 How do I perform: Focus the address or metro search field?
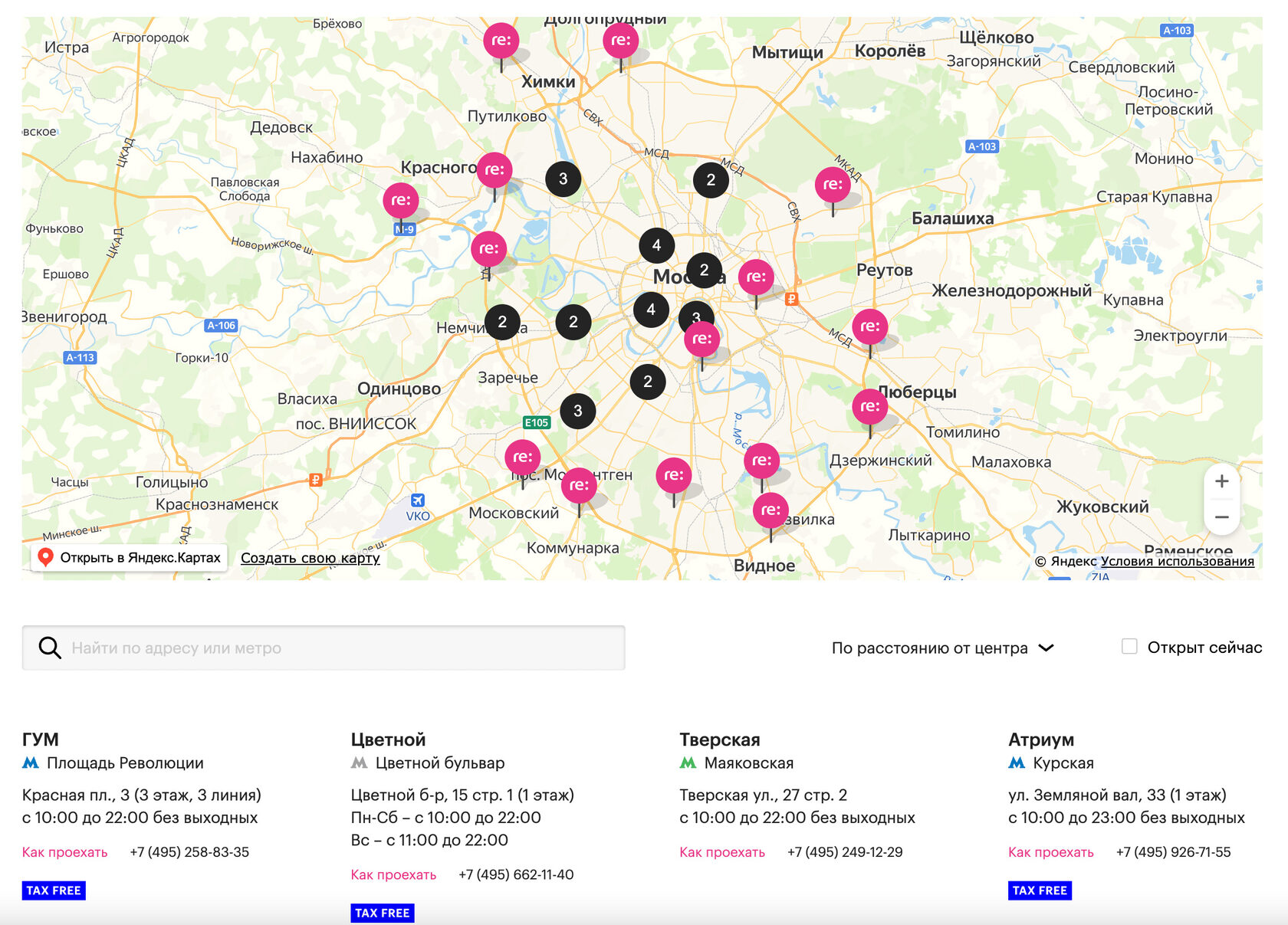(324, 648)
